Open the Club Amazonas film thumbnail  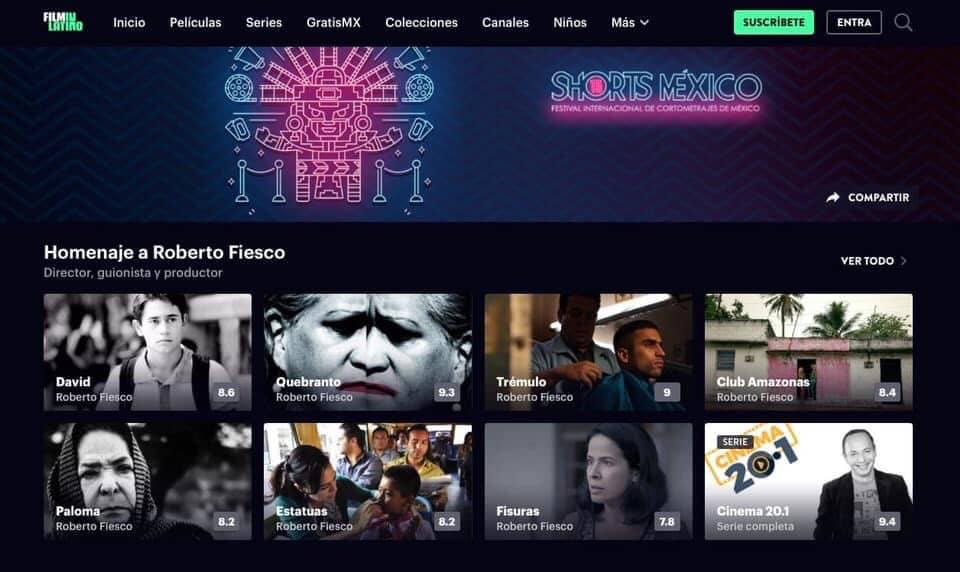pos(808,352)
